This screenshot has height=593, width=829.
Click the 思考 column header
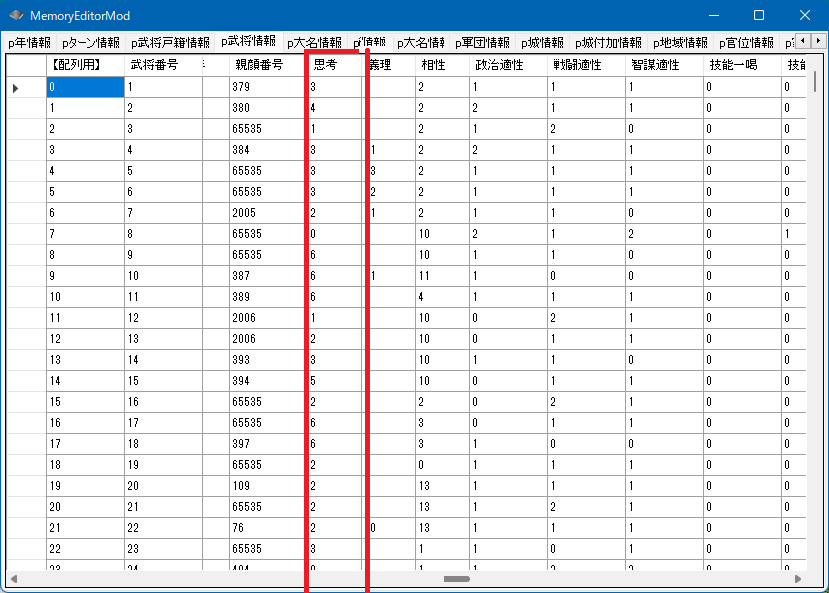325,64
